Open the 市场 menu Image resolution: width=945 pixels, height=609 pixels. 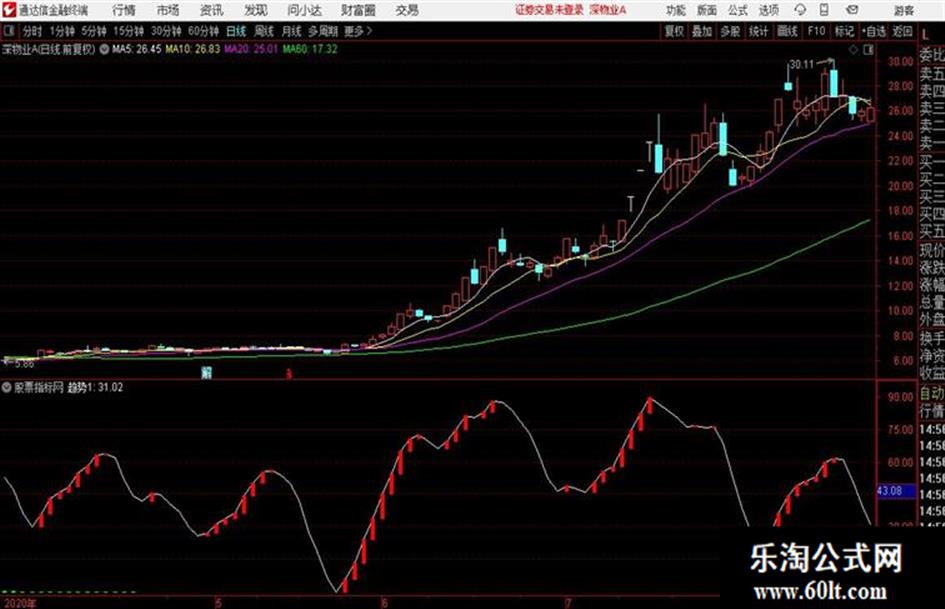click(168, 10)
